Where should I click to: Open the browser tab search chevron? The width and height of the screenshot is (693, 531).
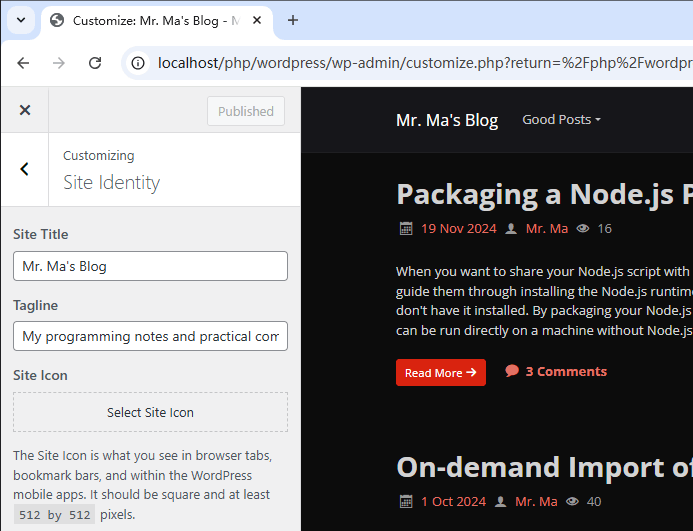(21, 20)
